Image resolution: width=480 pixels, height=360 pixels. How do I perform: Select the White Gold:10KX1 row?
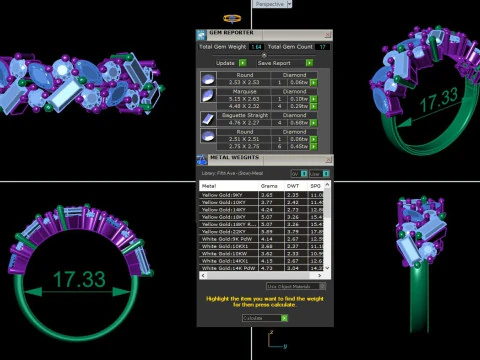[262, 246]
